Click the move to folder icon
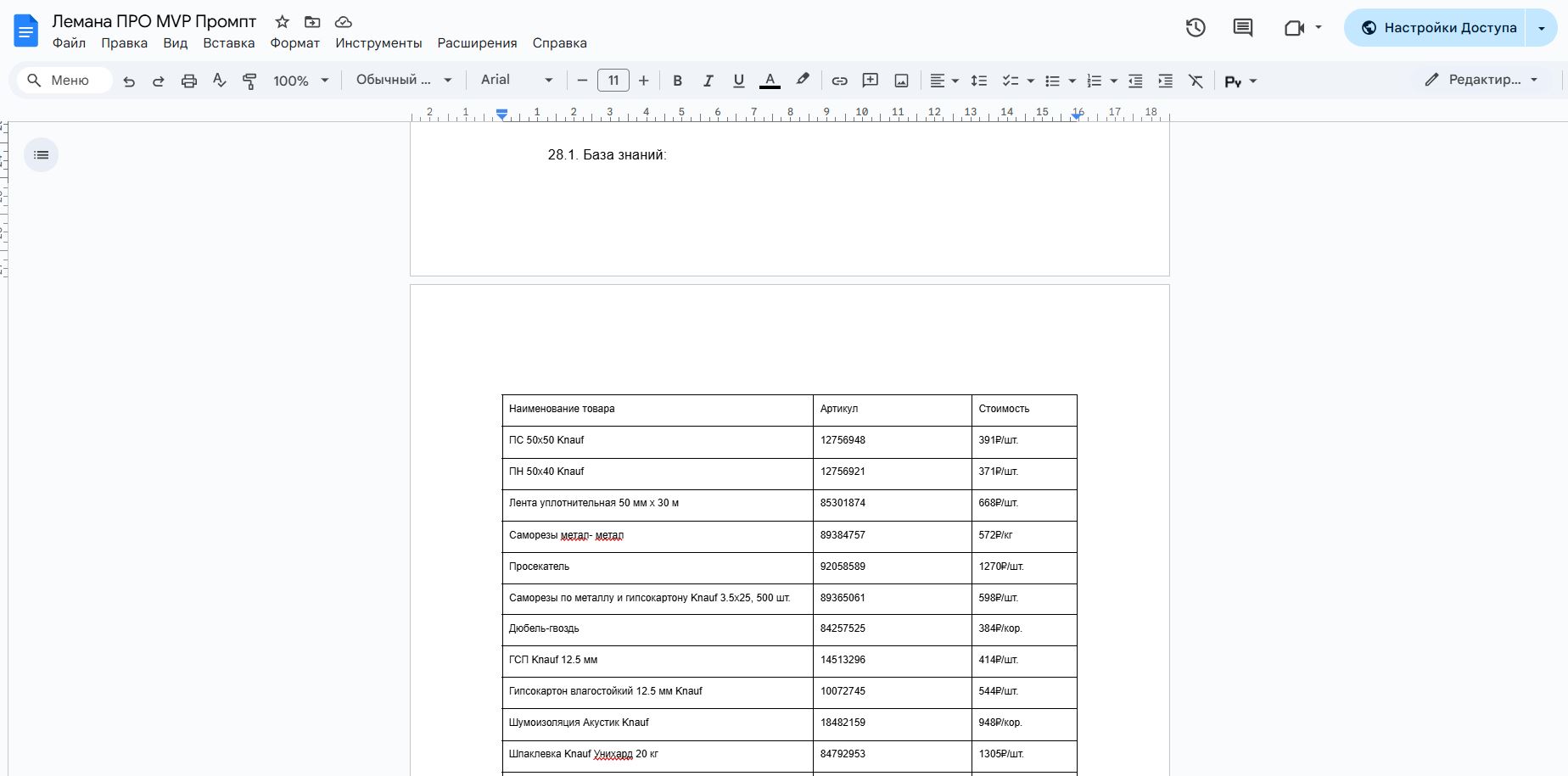Screen dimensions: 1568x776 pyautogui.click(x=312, y=22)
